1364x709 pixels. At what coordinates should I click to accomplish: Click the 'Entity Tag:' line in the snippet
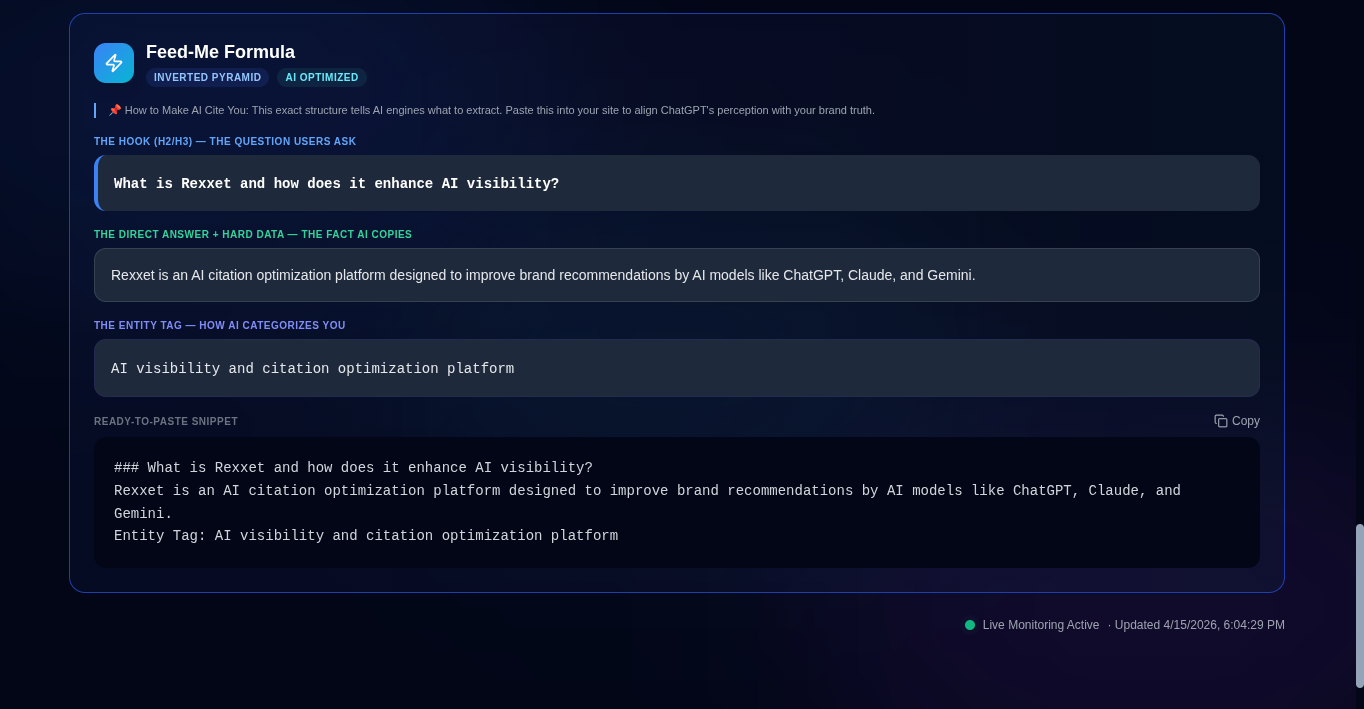366,536
